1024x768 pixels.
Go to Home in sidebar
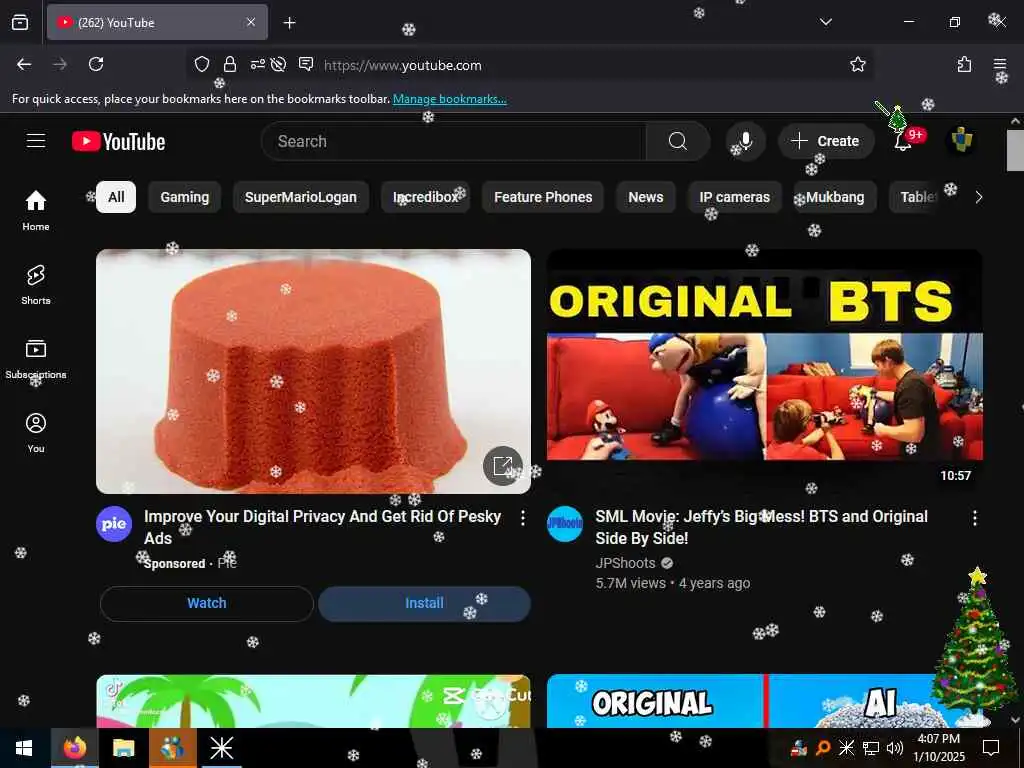(x=36, y=210)
